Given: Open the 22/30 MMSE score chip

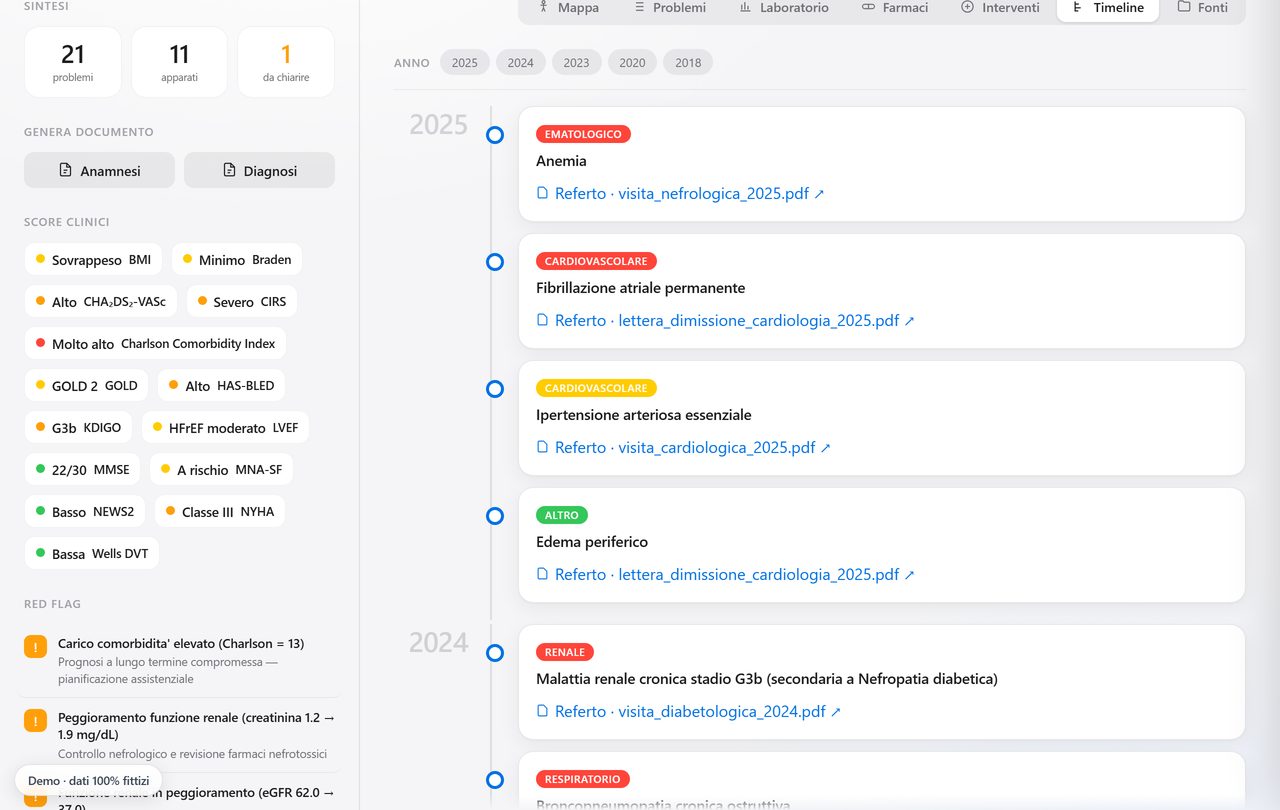Looking at the screenshot, I should tap(82, 470).
